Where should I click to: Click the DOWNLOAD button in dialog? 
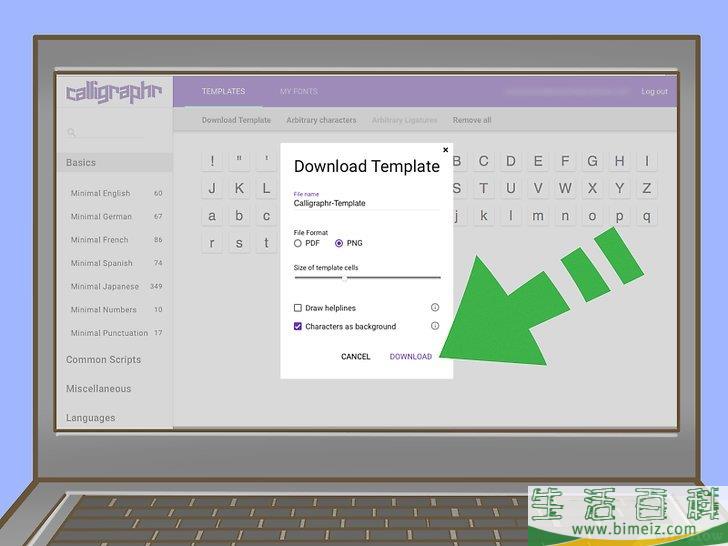click(410, 357)
